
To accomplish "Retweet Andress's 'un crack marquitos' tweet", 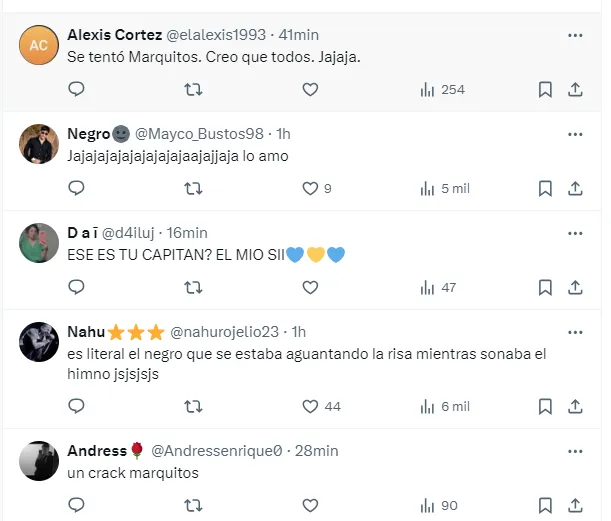I will [194, 505].
